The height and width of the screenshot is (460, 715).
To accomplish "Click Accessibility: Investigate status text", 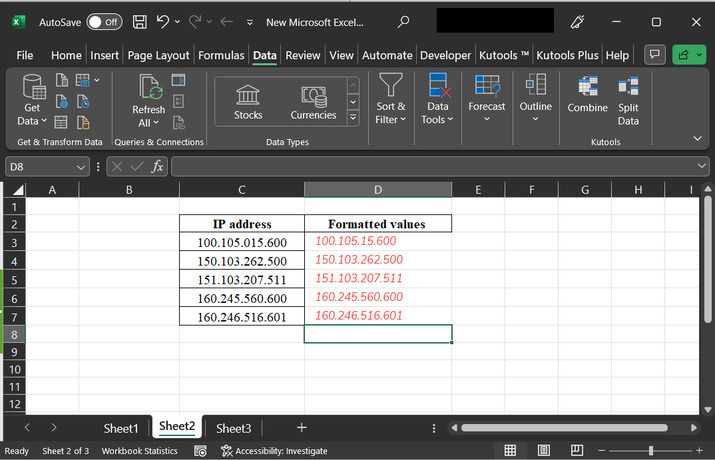I will [x=274, y=451].
